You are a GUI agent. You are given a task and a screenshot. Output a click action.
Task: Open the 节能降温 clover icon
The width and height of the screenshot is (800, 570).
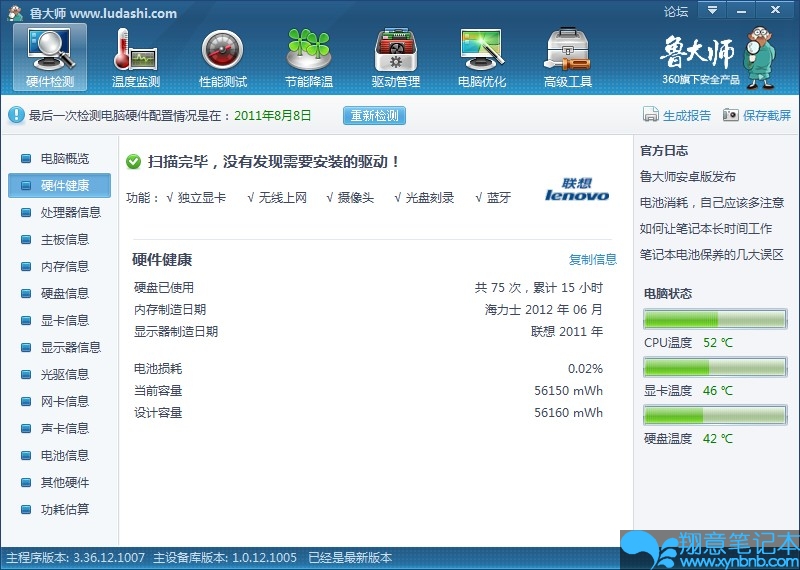(x=309, y=57)
